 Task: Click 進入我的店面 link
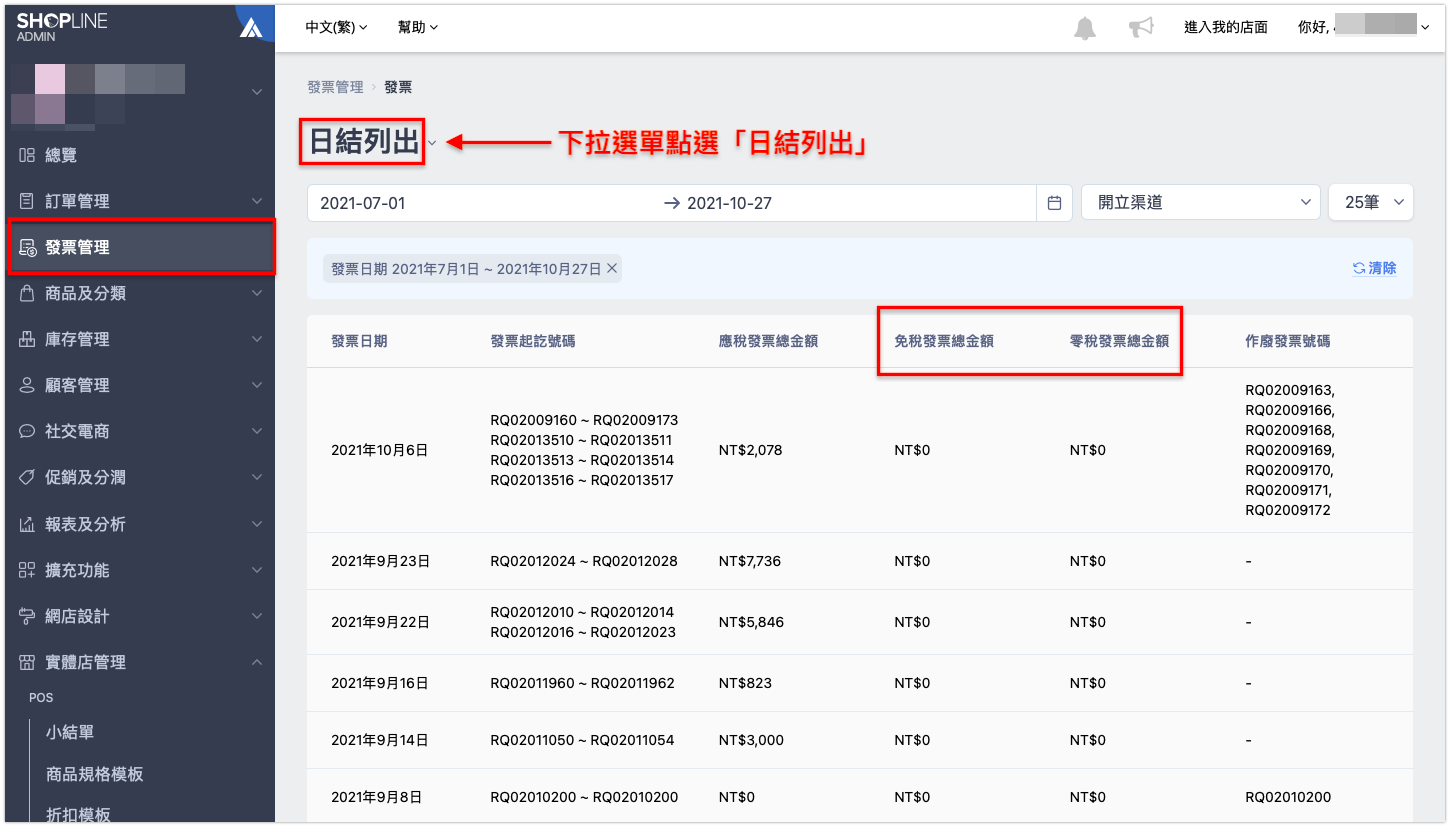pos(1226,27)
